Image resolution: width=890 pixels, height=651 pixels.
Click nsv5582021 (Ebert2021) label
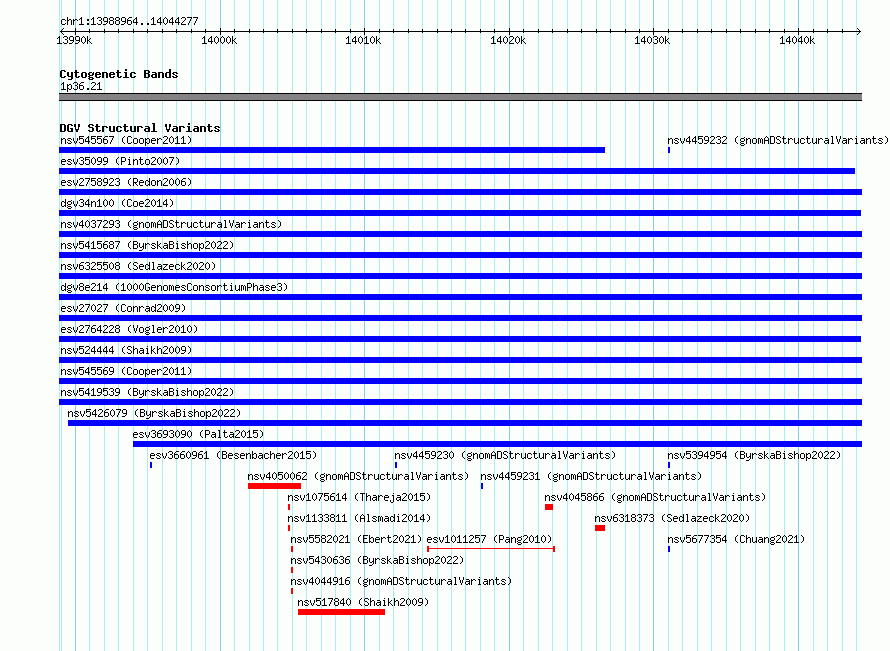tap(356, 539)
